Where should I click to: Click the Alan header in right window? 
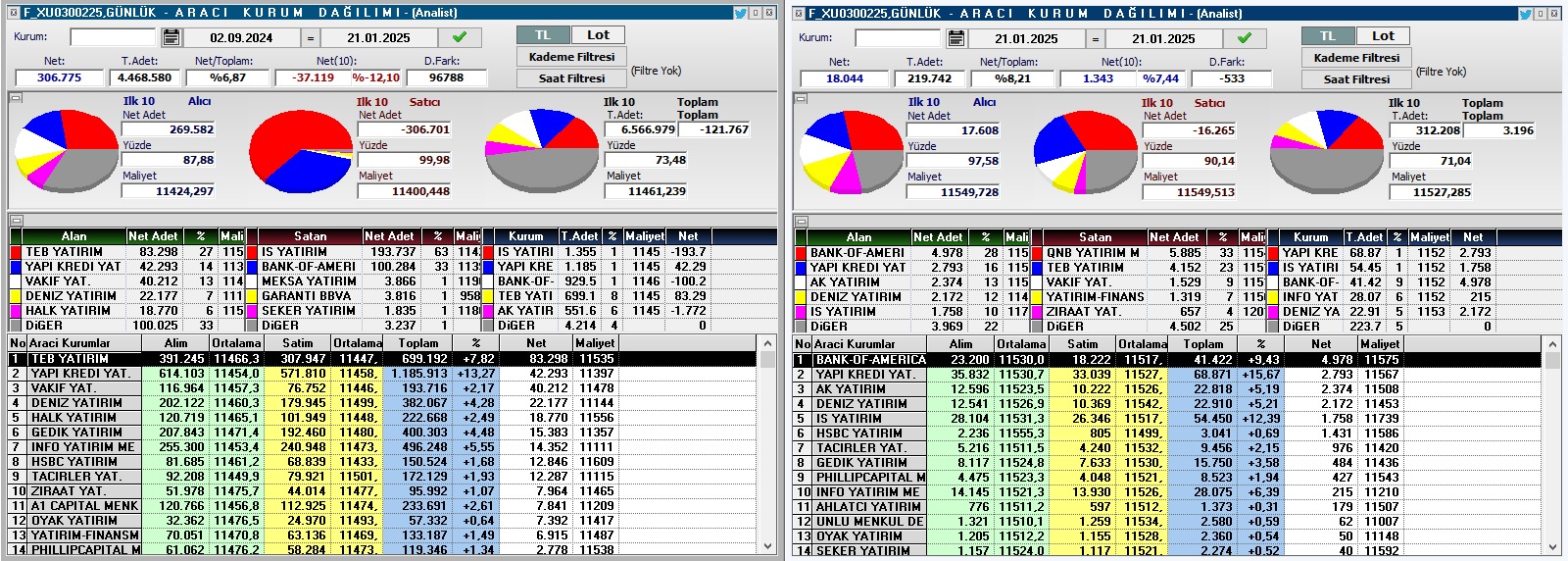[858, 237]
